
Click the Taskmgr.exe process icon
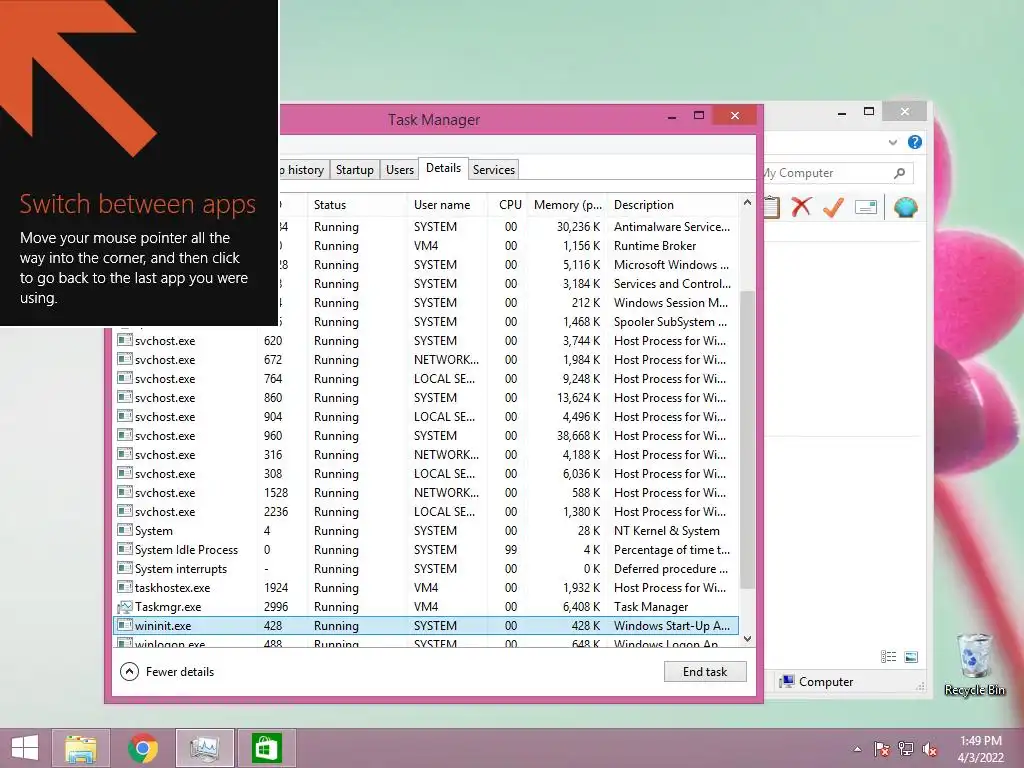click(125, 607)
